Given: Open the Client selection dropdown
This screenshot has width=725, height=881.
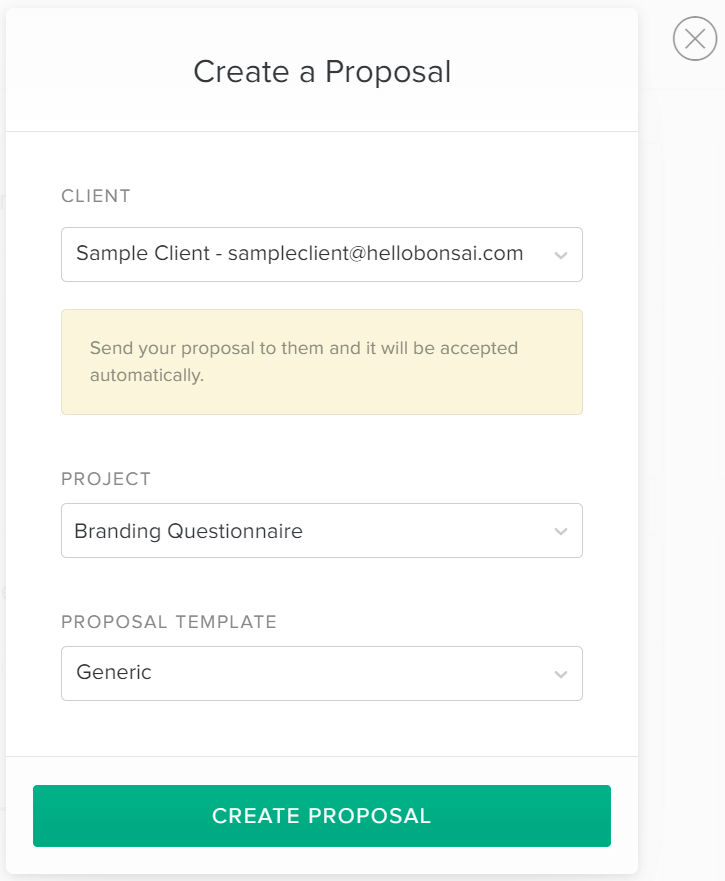Looking at the screenshot, I should [x=322, y=254].
